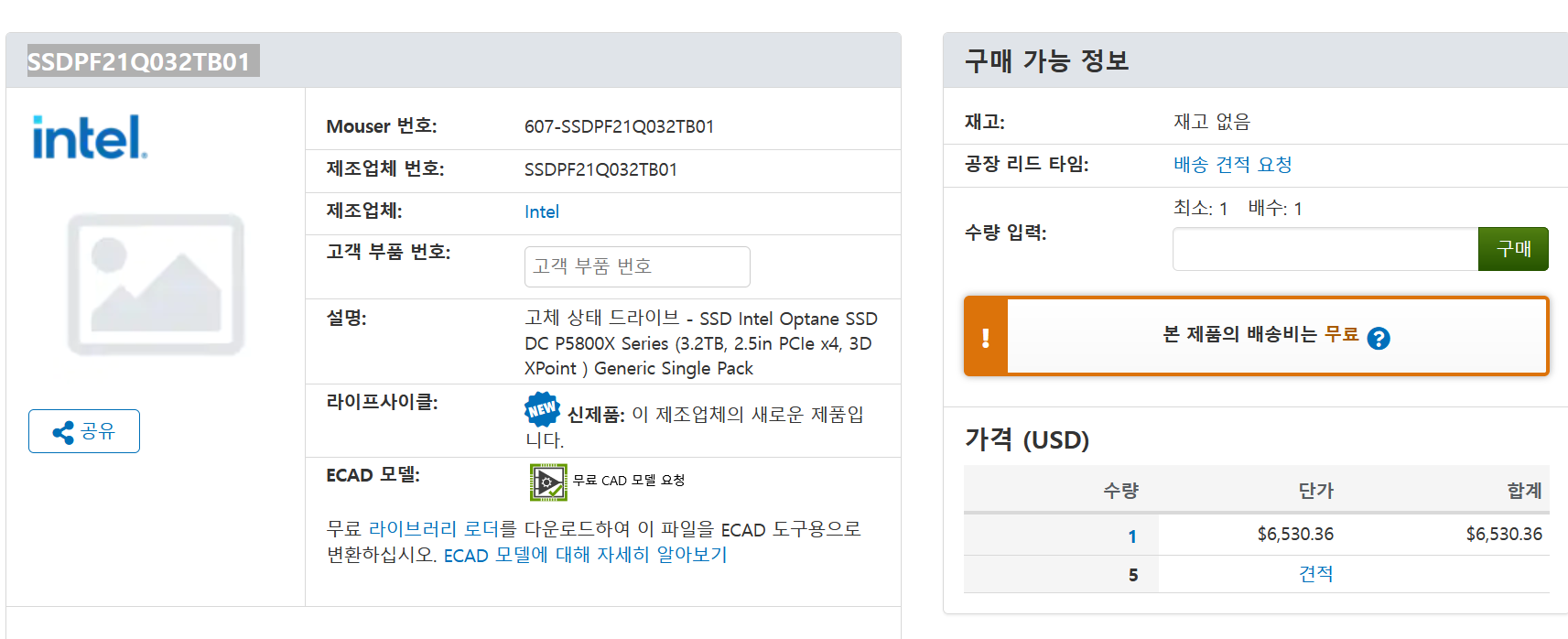Click the 무료 free shipping highlighted word

[1341, 334]
